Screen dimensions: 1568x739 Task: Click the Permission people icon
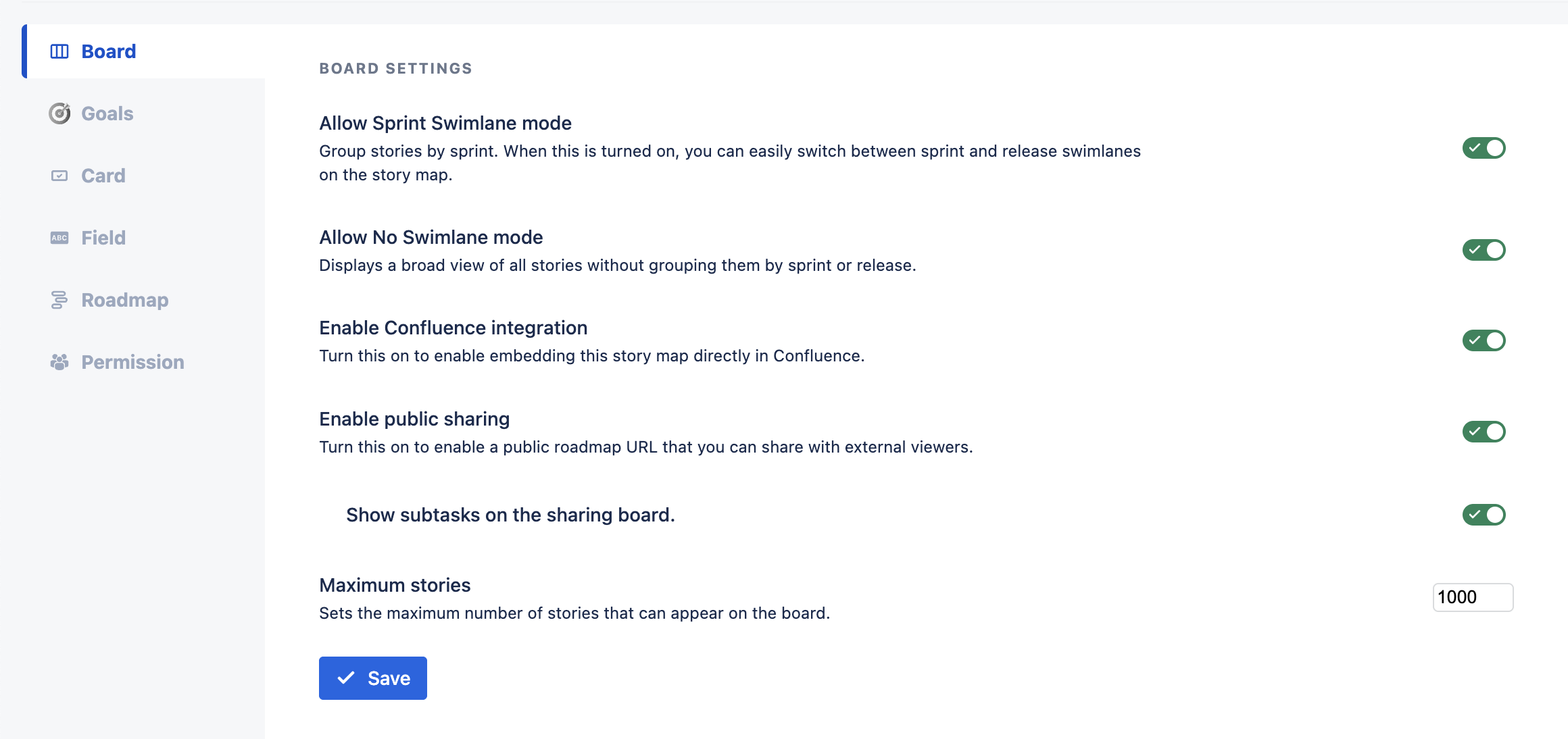[59, 362]
